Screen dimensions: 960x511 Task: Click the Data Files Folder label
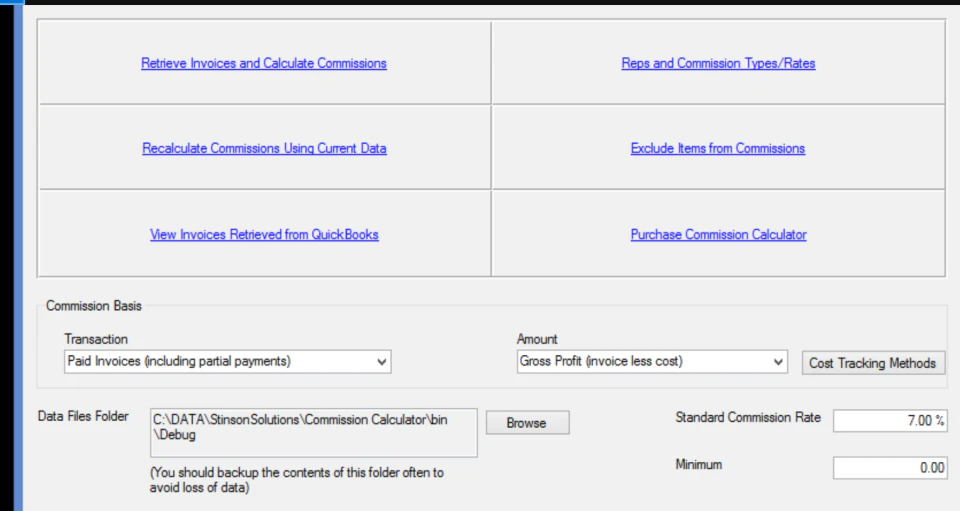point(83,416)
